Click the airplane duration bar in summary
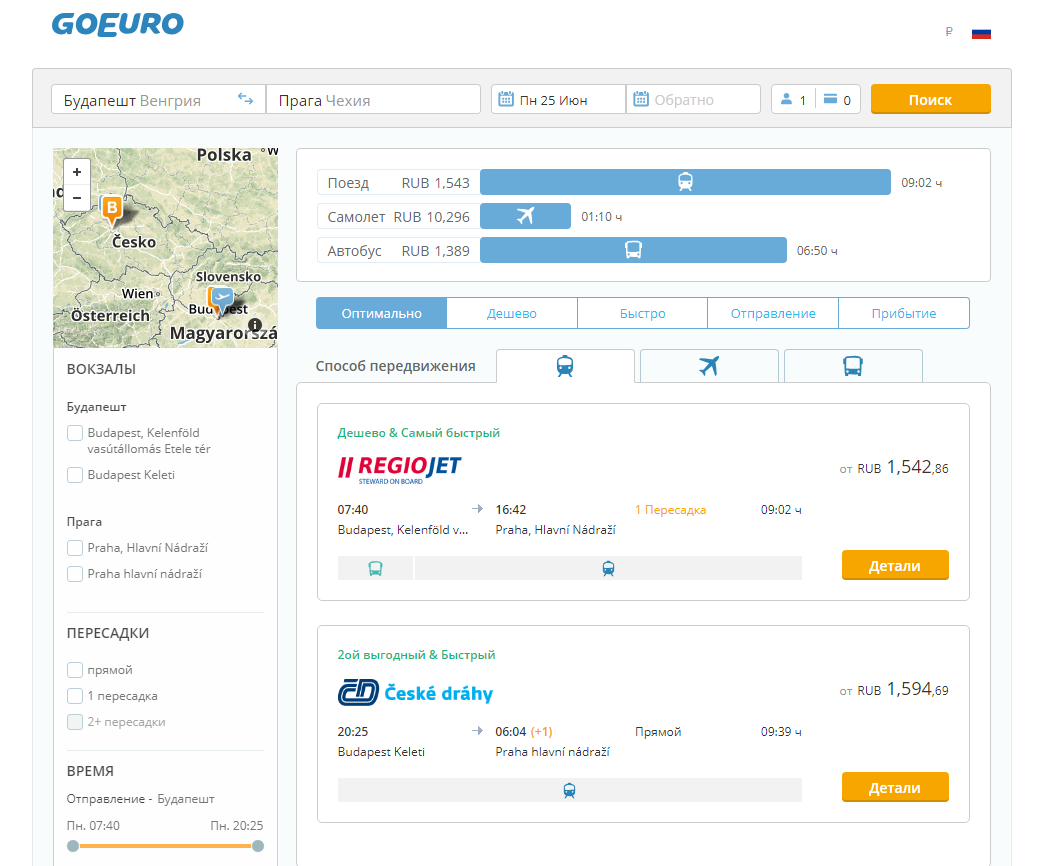 coord(525,216)
